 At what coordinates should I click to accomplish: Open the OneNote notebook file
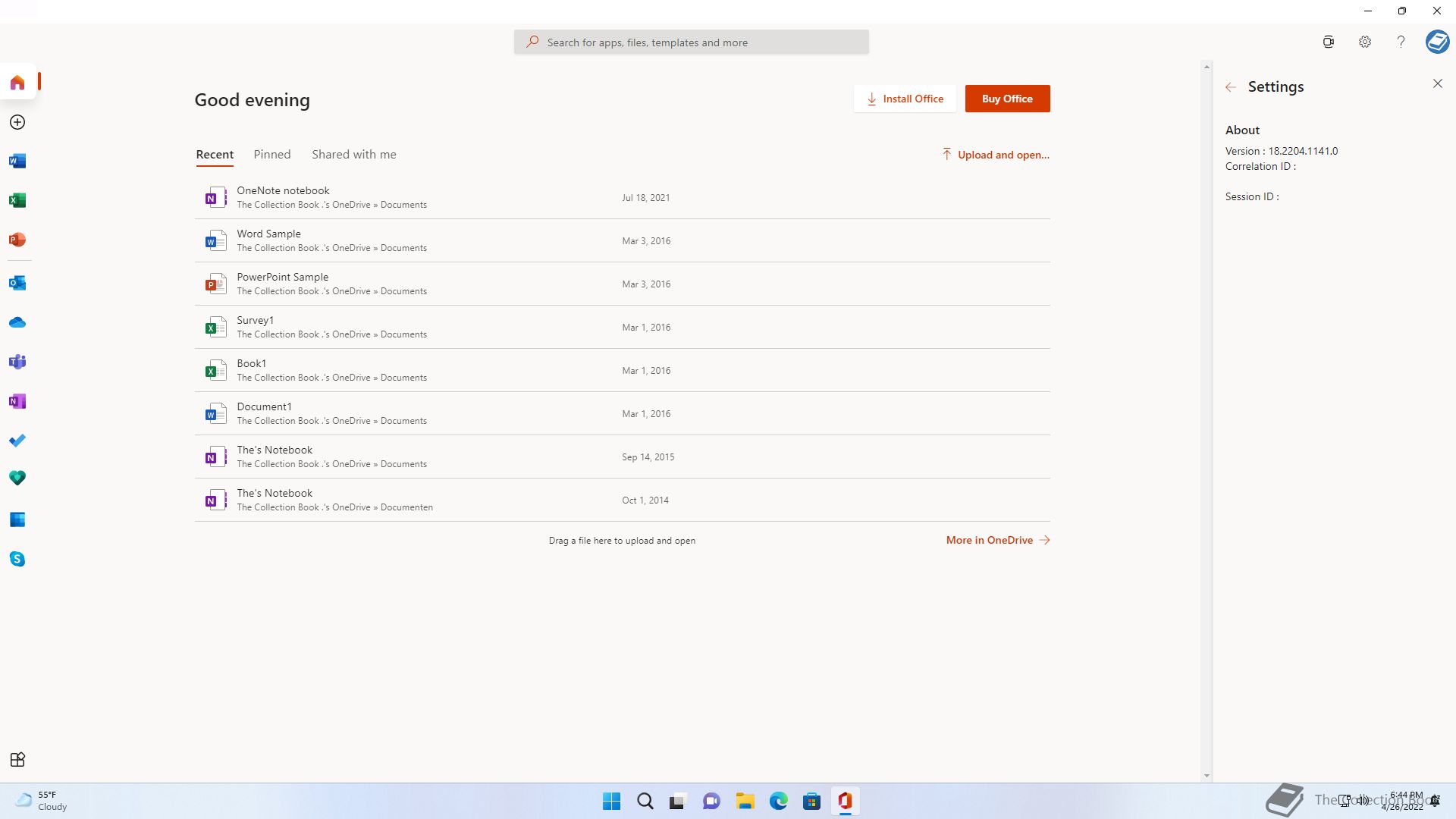click(x=622, y=197)
